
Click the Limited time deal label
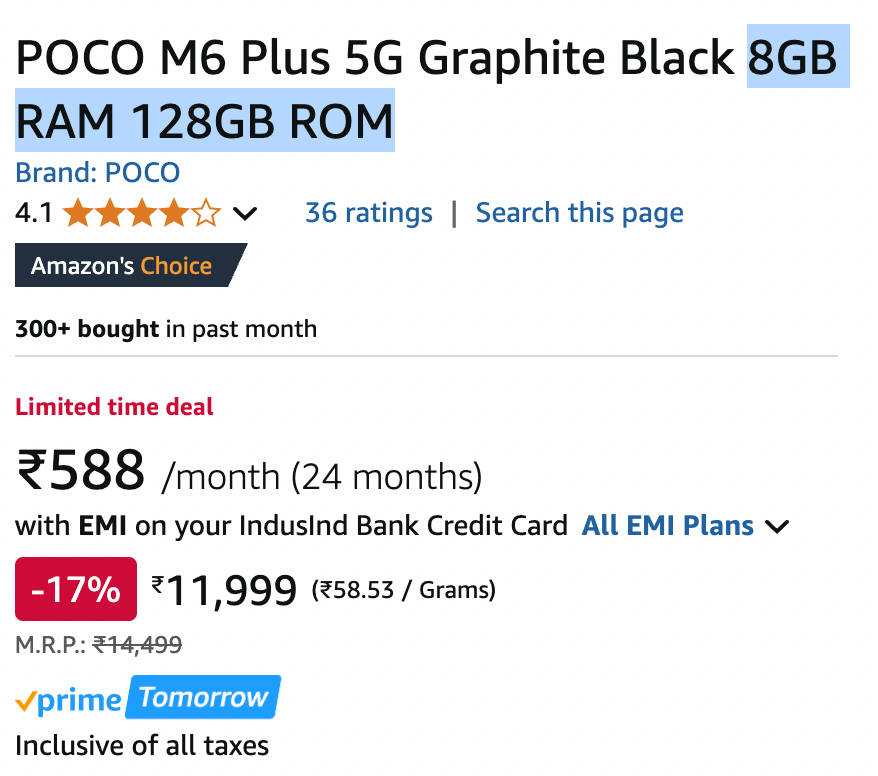[114, 407]
